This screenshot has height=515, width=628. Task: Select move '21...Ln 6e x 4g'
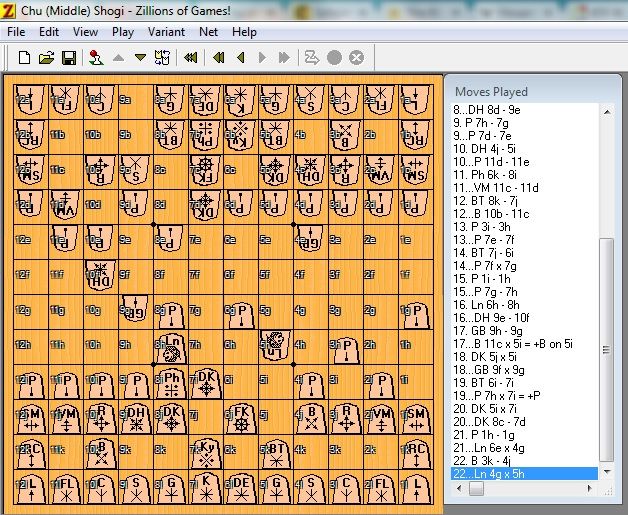(x=489, y=448)
